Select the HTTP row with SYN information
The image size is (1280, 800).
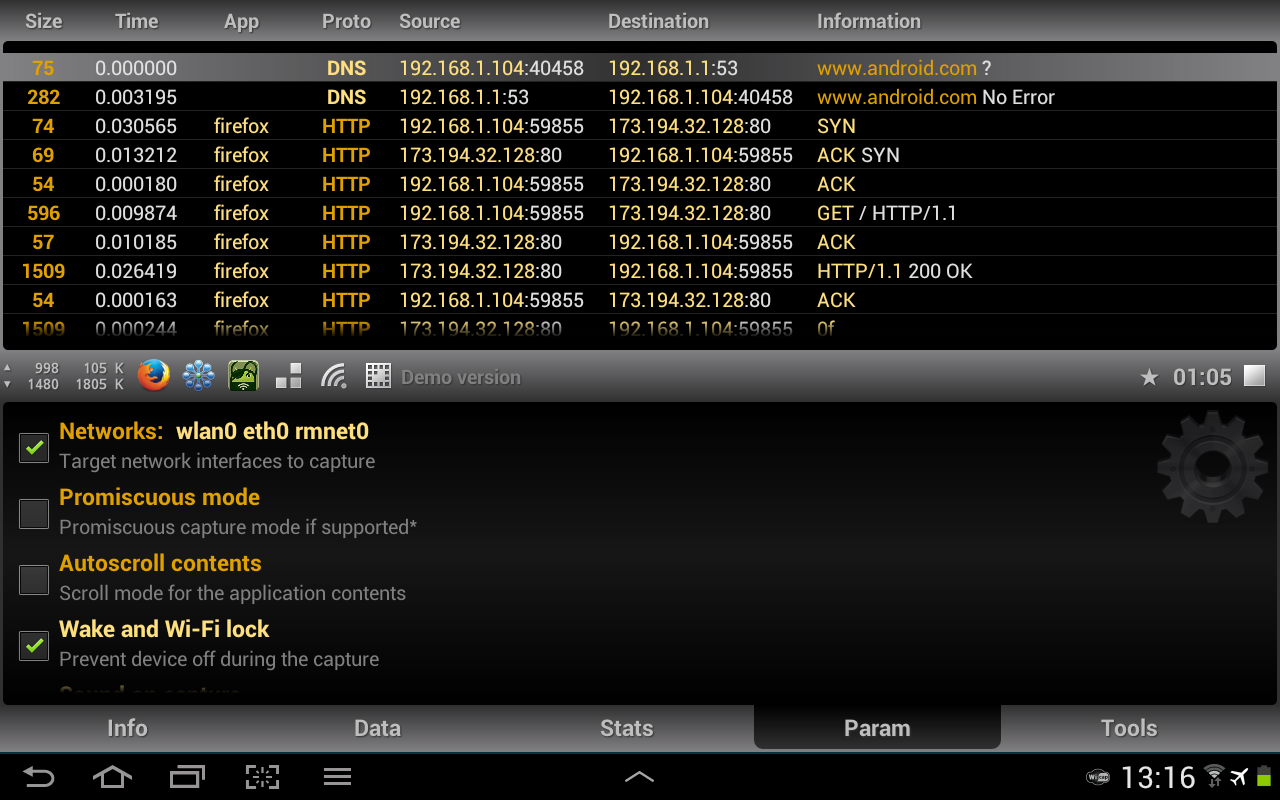tap(640, 126)
